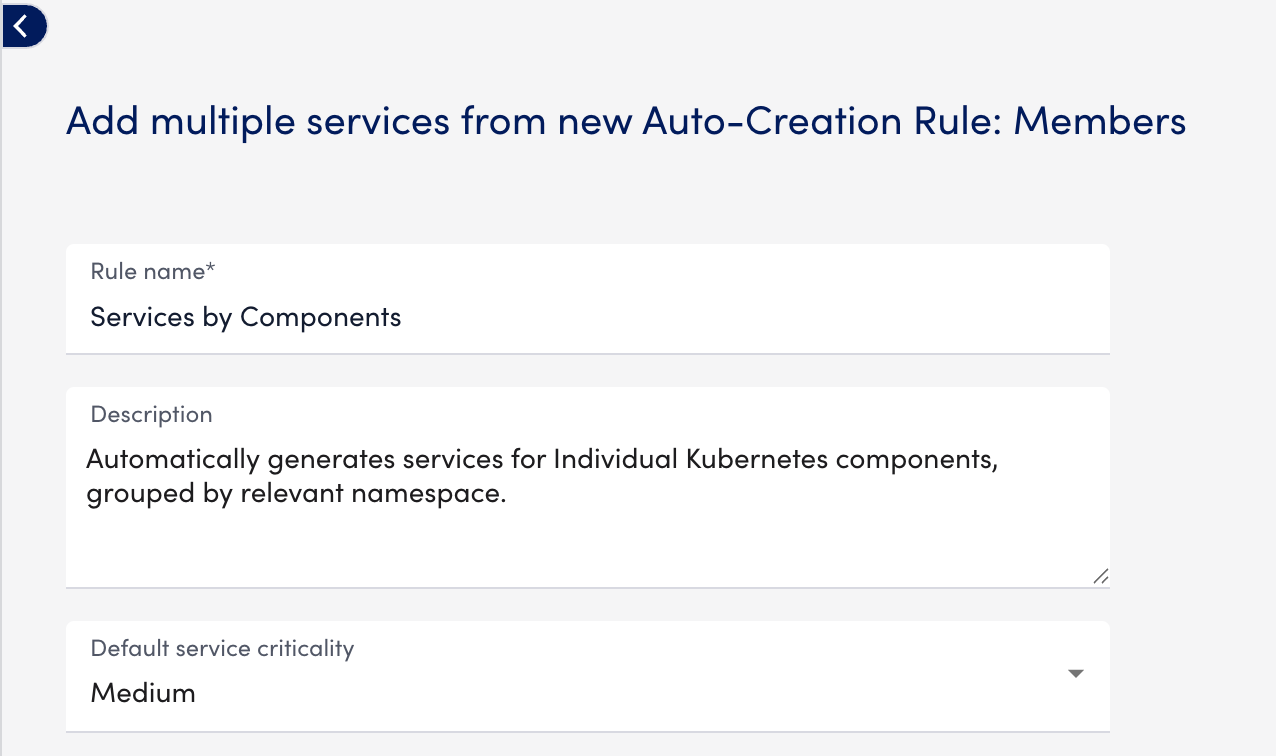This screenshot has height=756, width=1276.
Task: Click the "Rule name*" field label
Action: 153,271
